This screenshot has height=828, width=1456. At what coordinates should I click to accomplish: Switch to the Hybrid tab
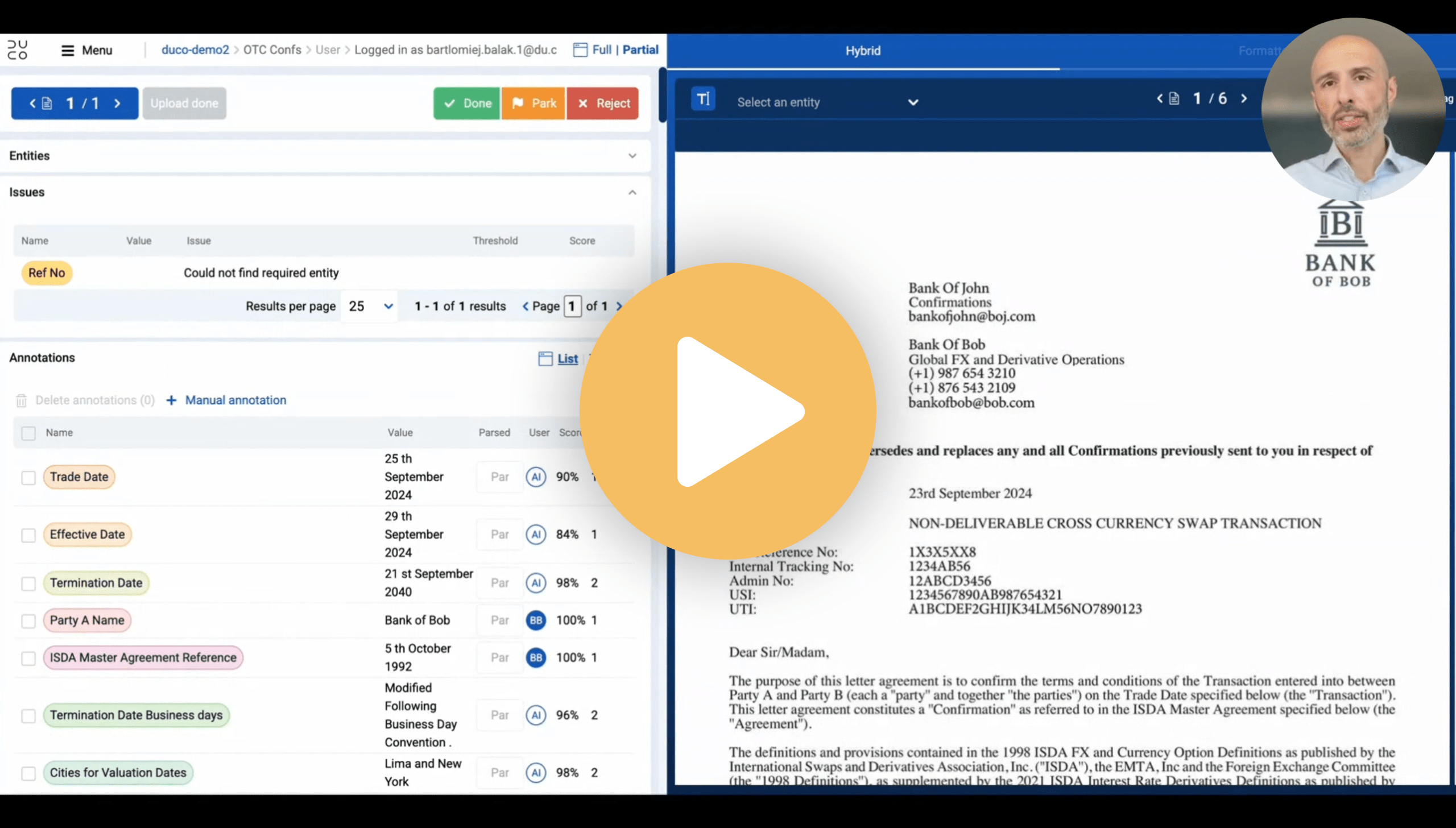[x=862, y=51]
